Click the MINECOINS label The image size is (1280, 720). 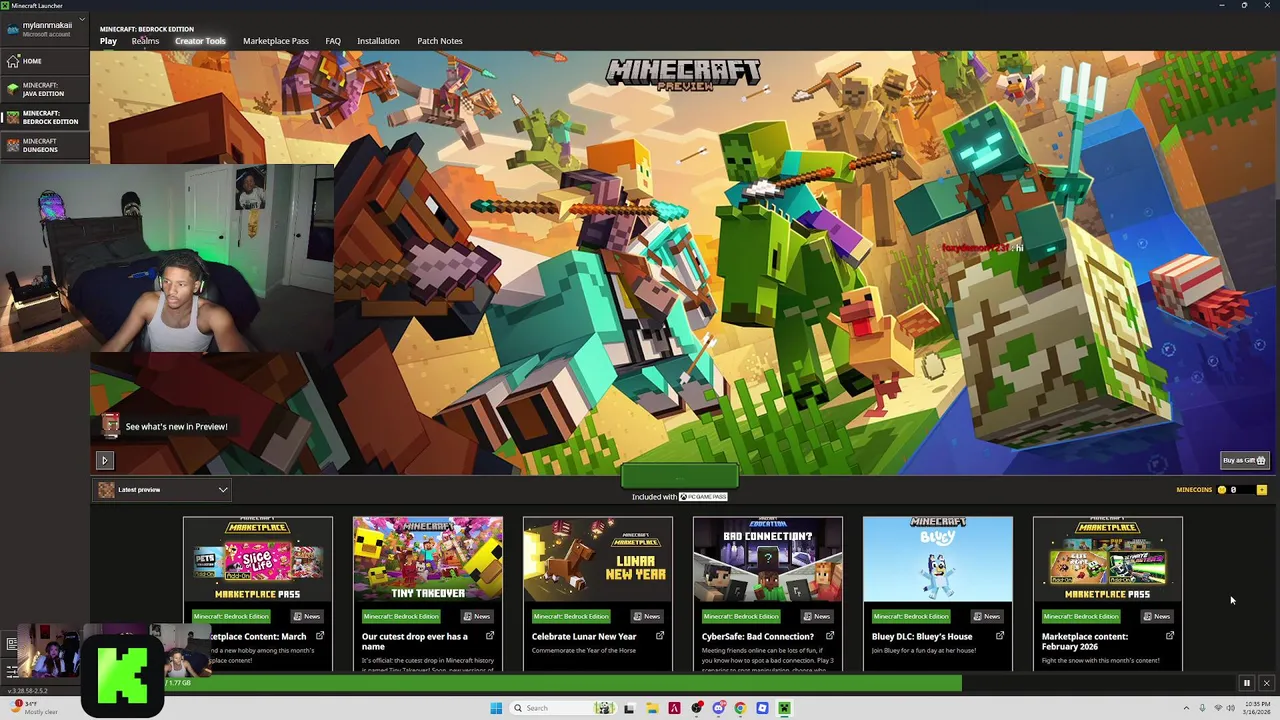pyautogui.click(x=1194, y=490)
